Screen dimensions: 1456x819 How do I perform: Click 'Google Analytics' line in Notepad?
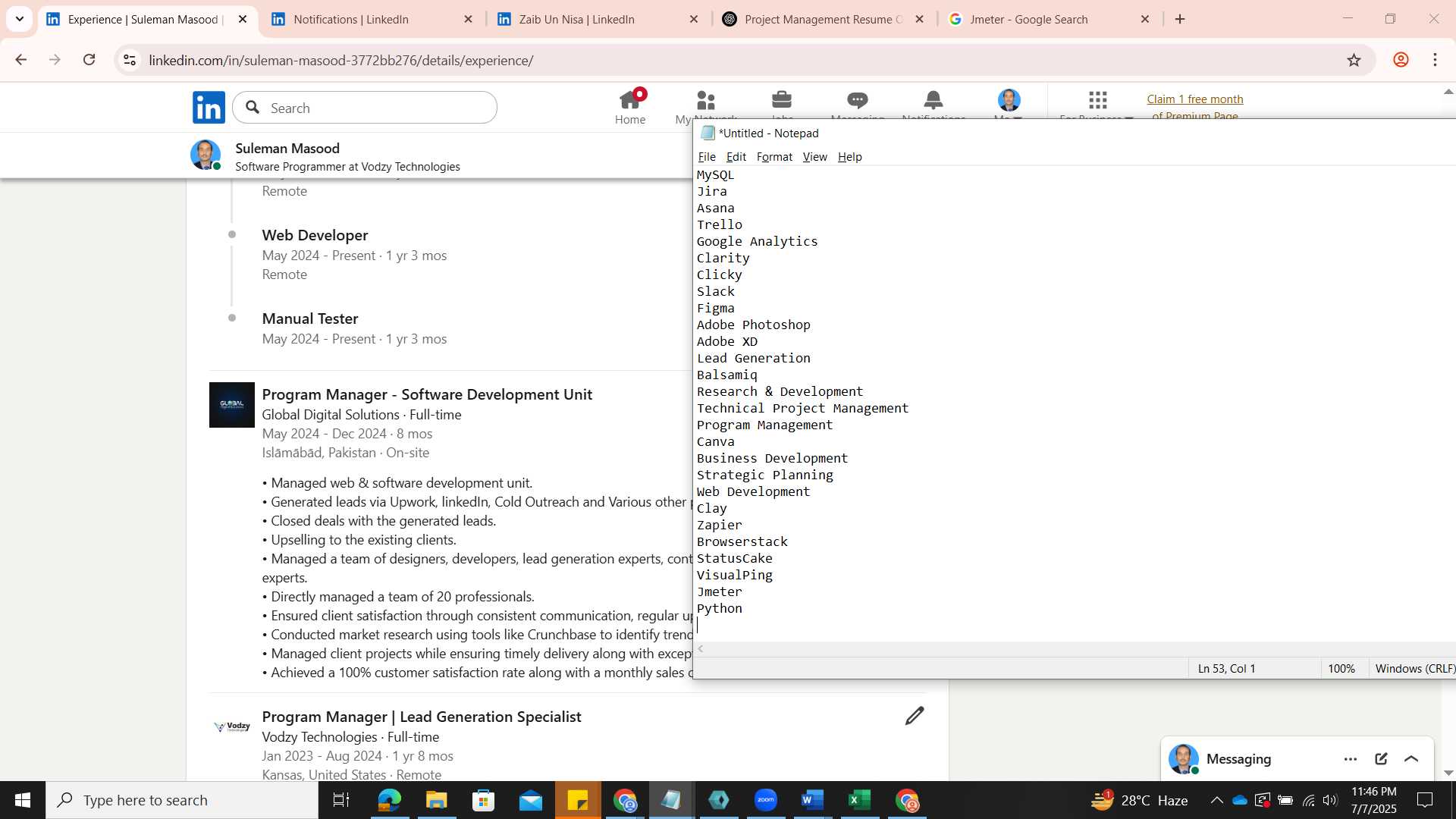pyautogui.click(x=758, y=241)
